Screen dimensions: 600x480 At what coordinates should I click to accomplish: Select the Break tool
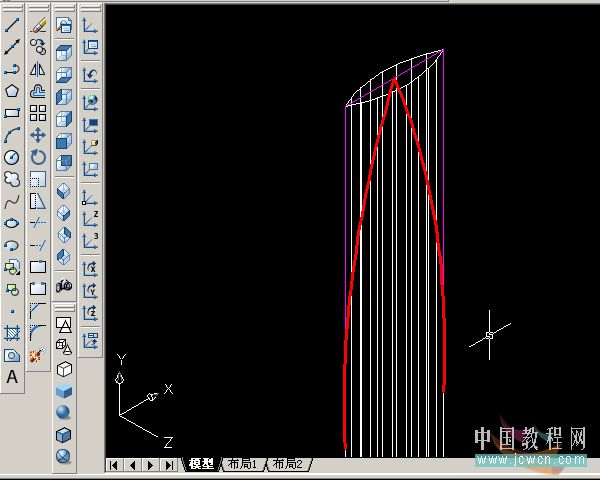[x=38, y=288]
